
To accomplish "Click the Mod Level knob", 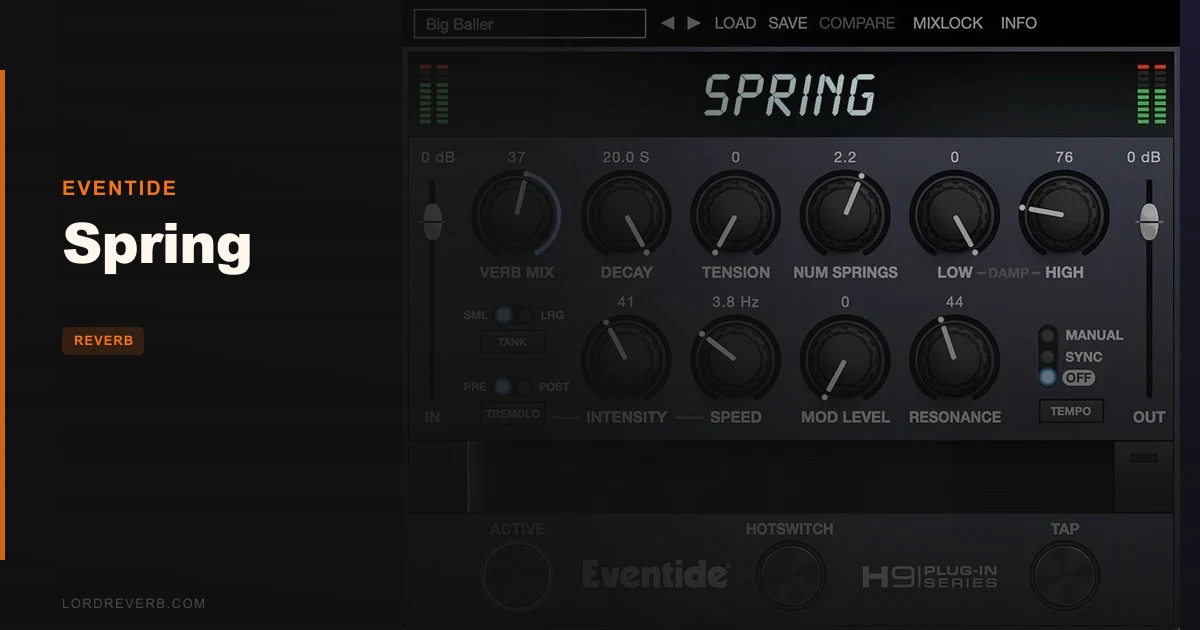I will tap(845, 359).
